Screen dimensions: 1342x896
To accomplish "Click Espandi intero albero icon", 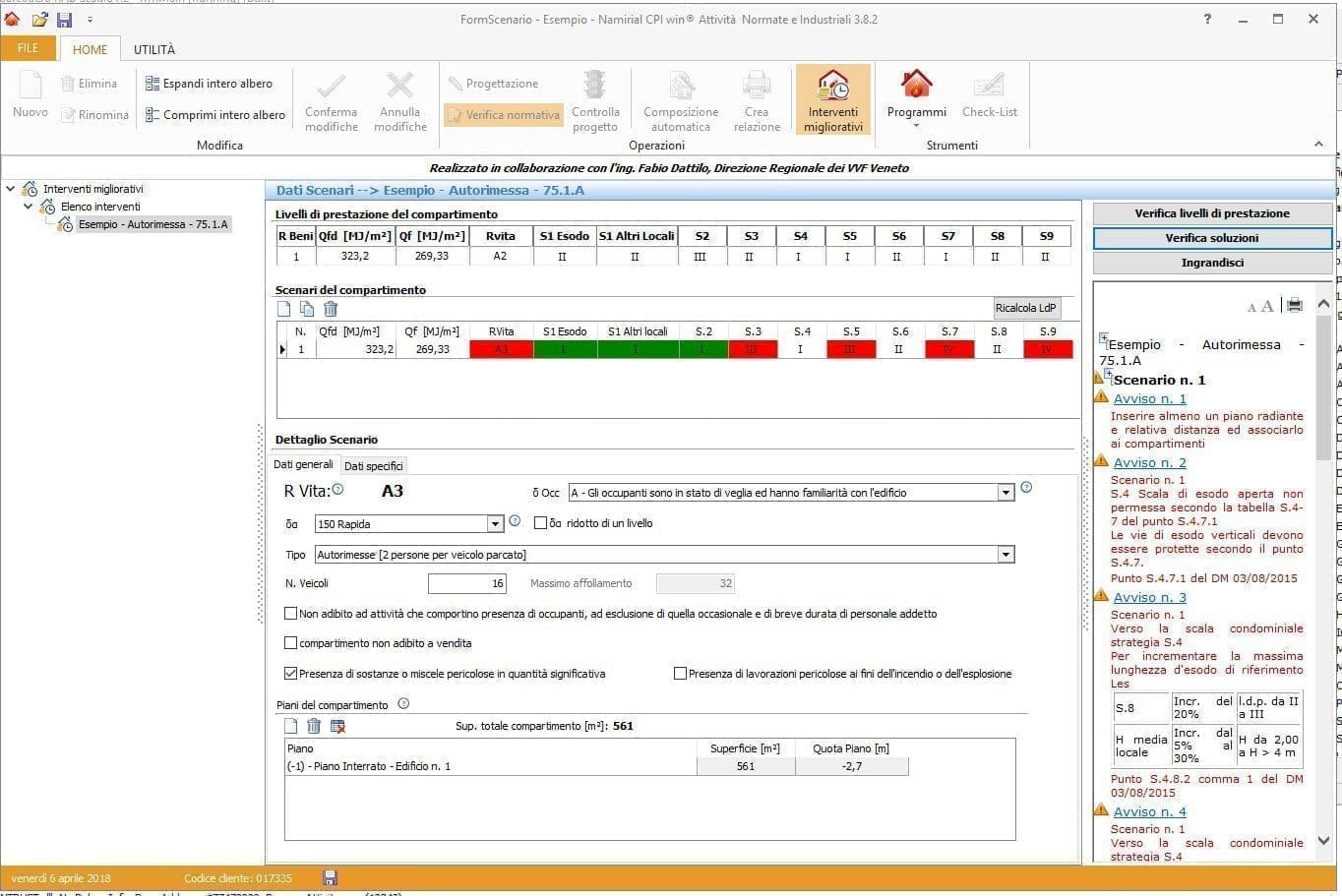I will (152, 84).
